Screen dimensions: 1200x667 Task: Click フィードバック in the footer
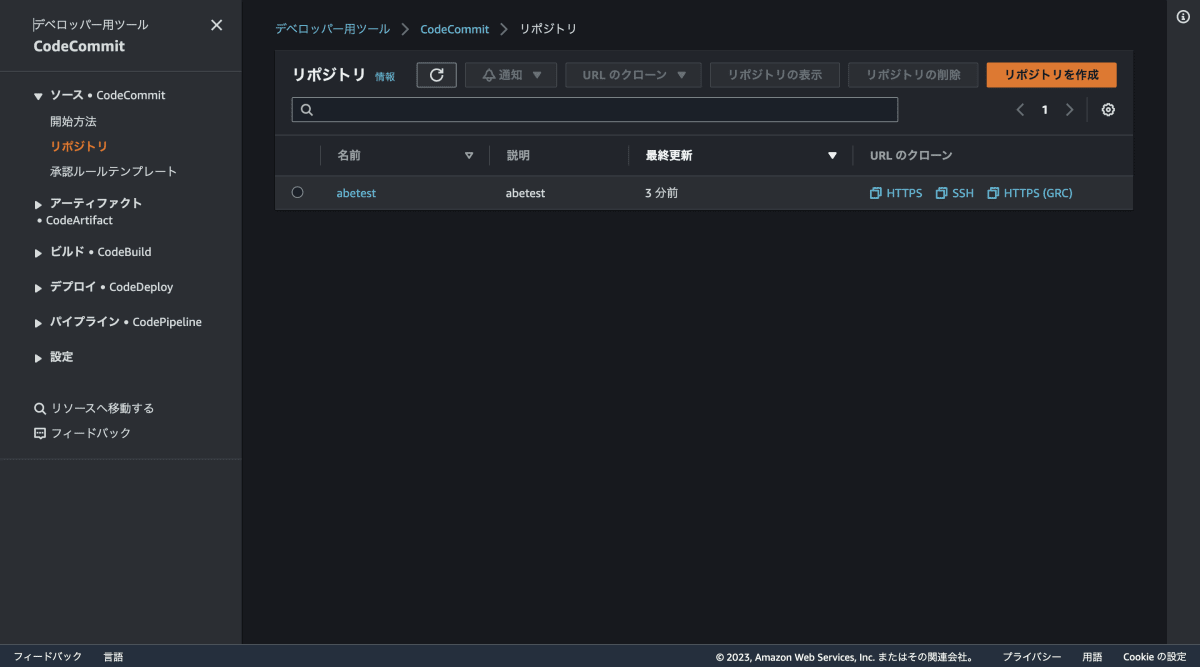tap(47, 657)
